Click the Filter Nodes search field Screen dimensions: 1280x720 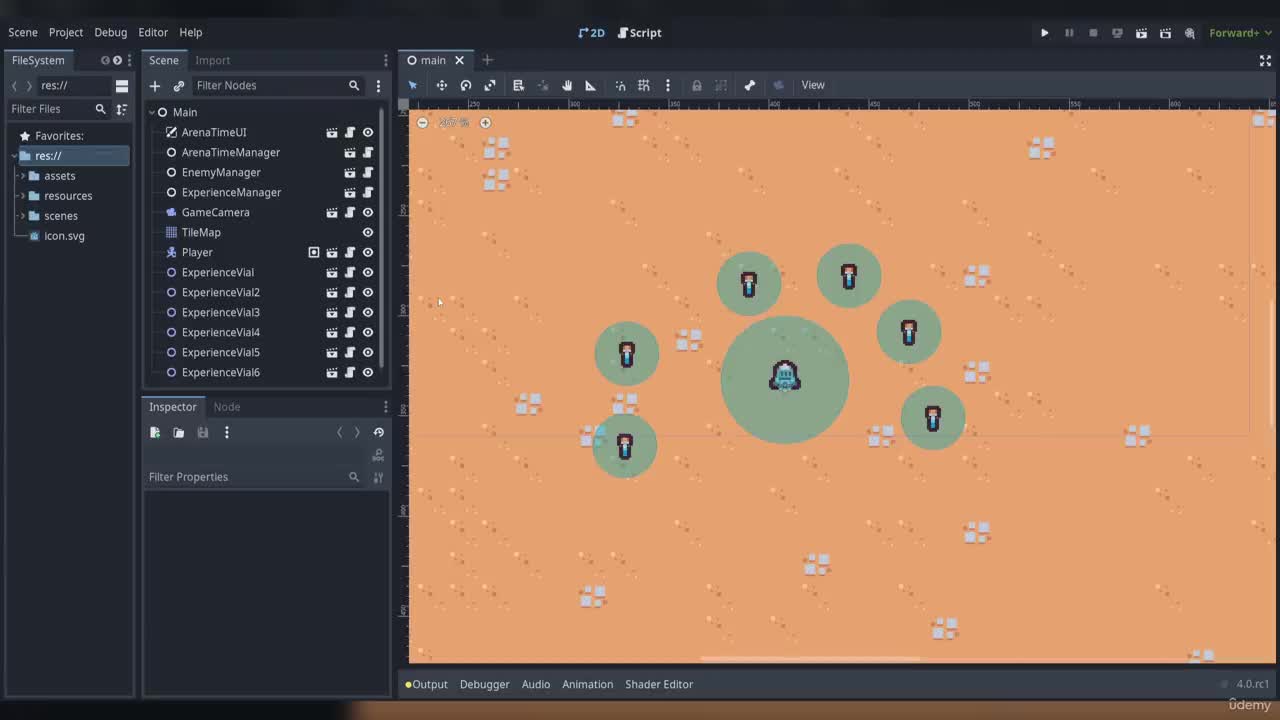click(x=278, y=86)
